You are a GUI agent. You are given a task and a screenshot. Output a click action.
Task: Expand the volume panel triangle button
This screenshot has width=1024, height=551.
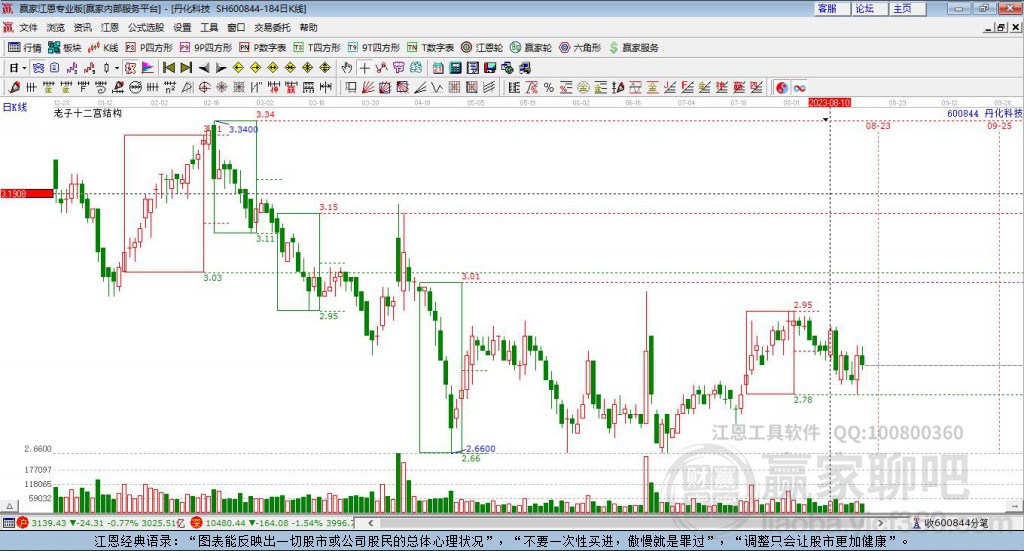tap(9, 507)
